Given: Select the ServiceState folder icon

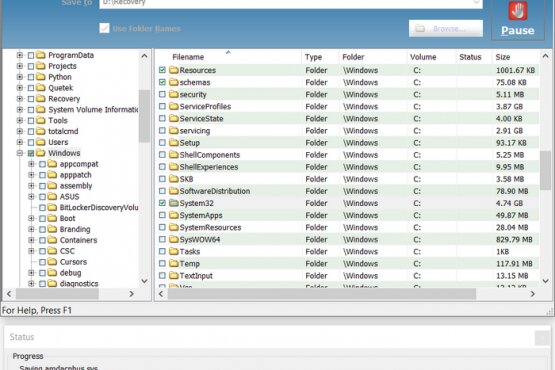Looking at the screenshot, I should (x=173, y=118).
